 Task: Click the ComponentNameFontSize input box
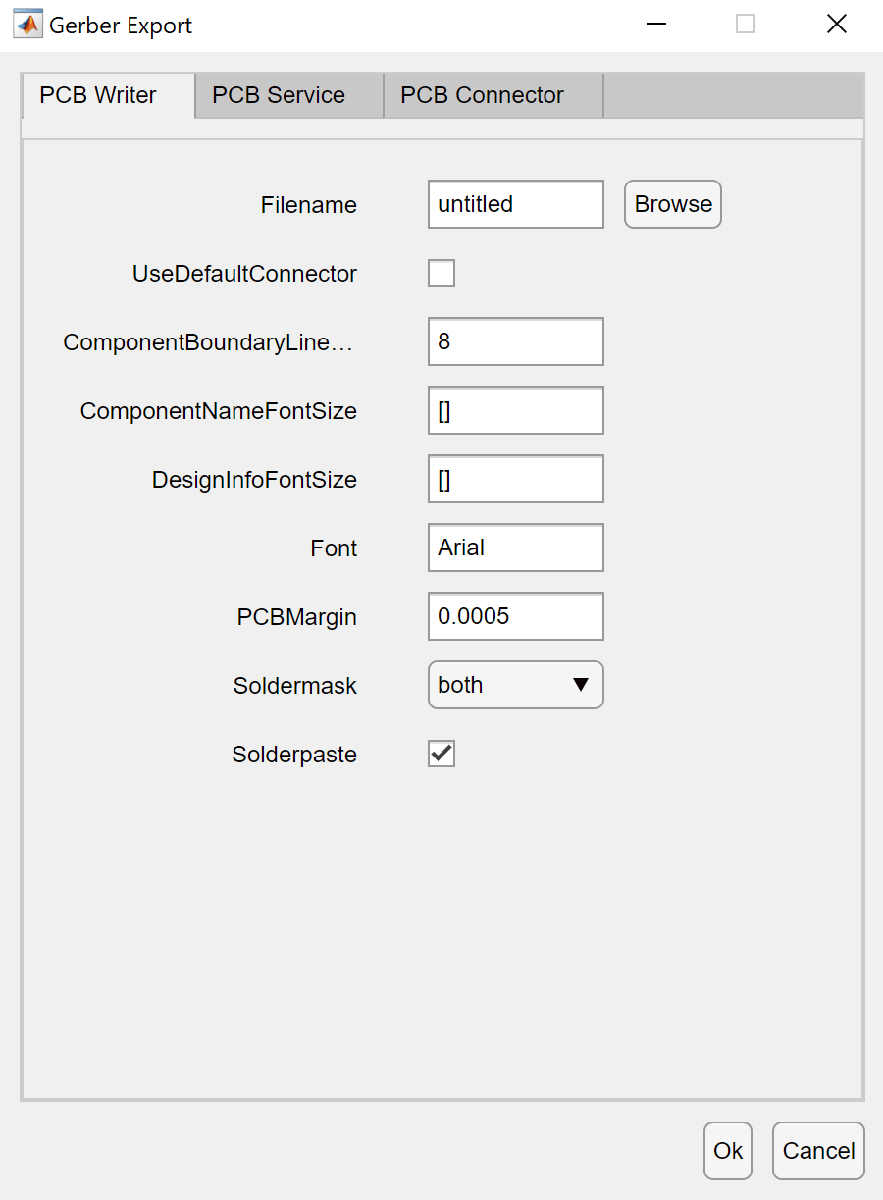click(515, 411)
